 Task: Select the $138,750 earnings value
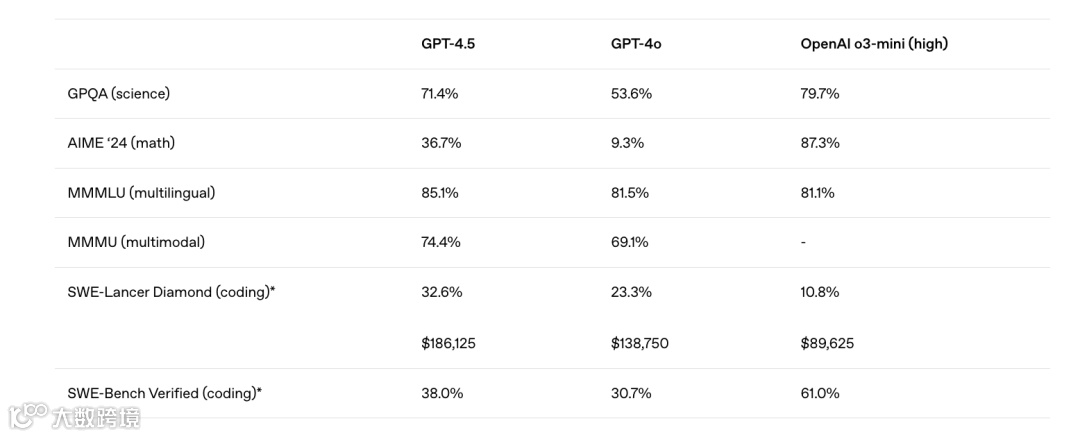tap(640, 343)
